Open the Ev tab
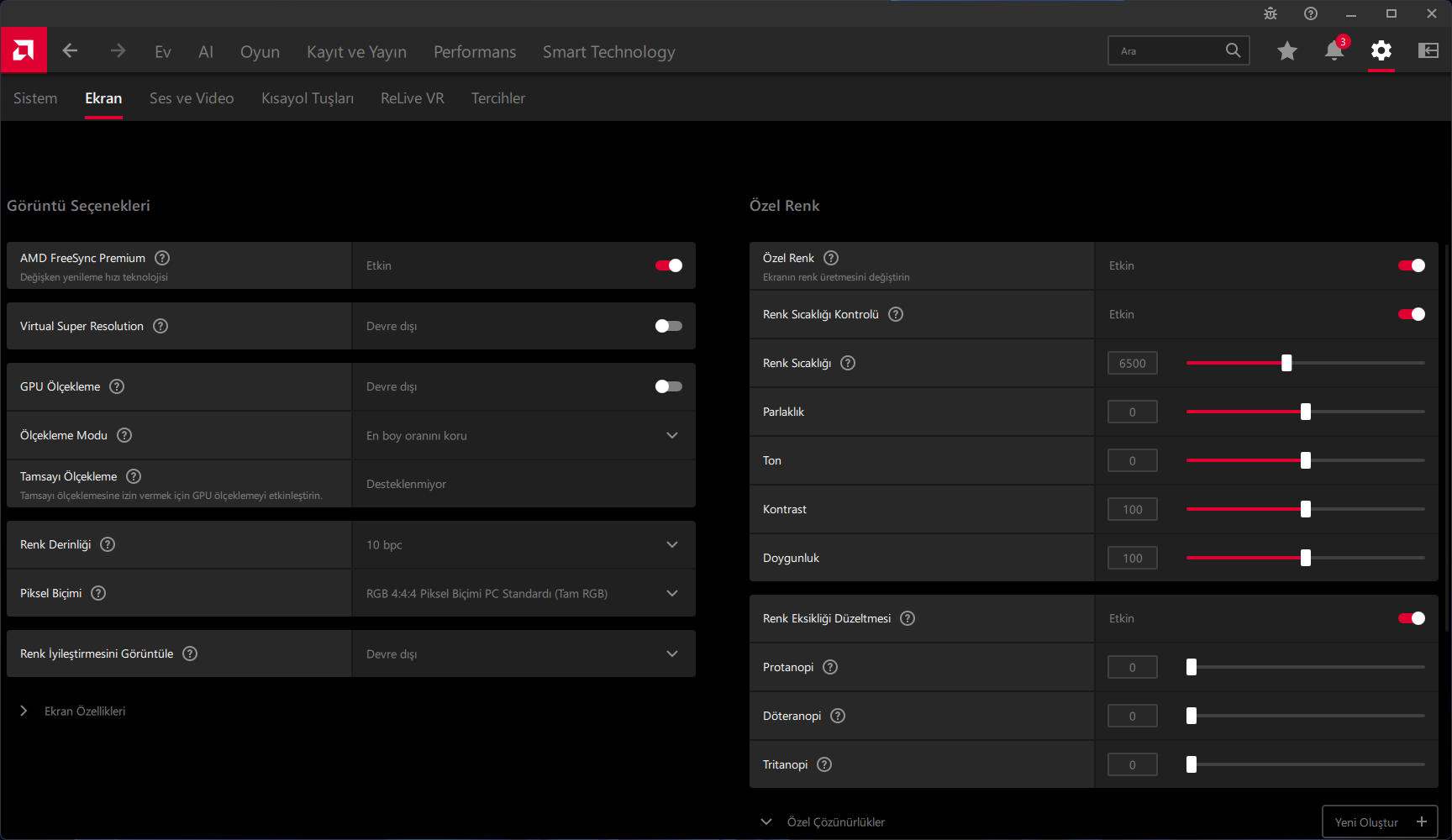 (163, 52)
